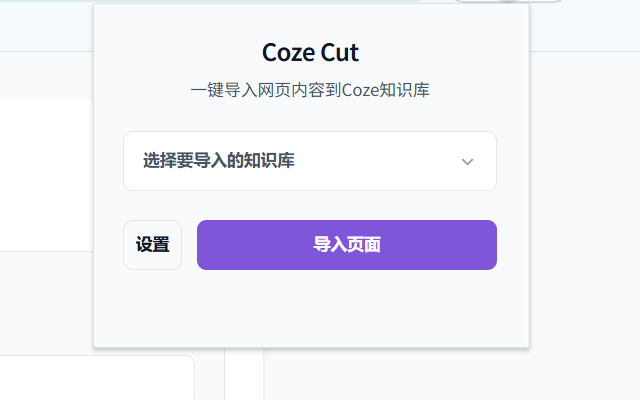Click the rounded white box at bottom left

click(x=97, y=378)
